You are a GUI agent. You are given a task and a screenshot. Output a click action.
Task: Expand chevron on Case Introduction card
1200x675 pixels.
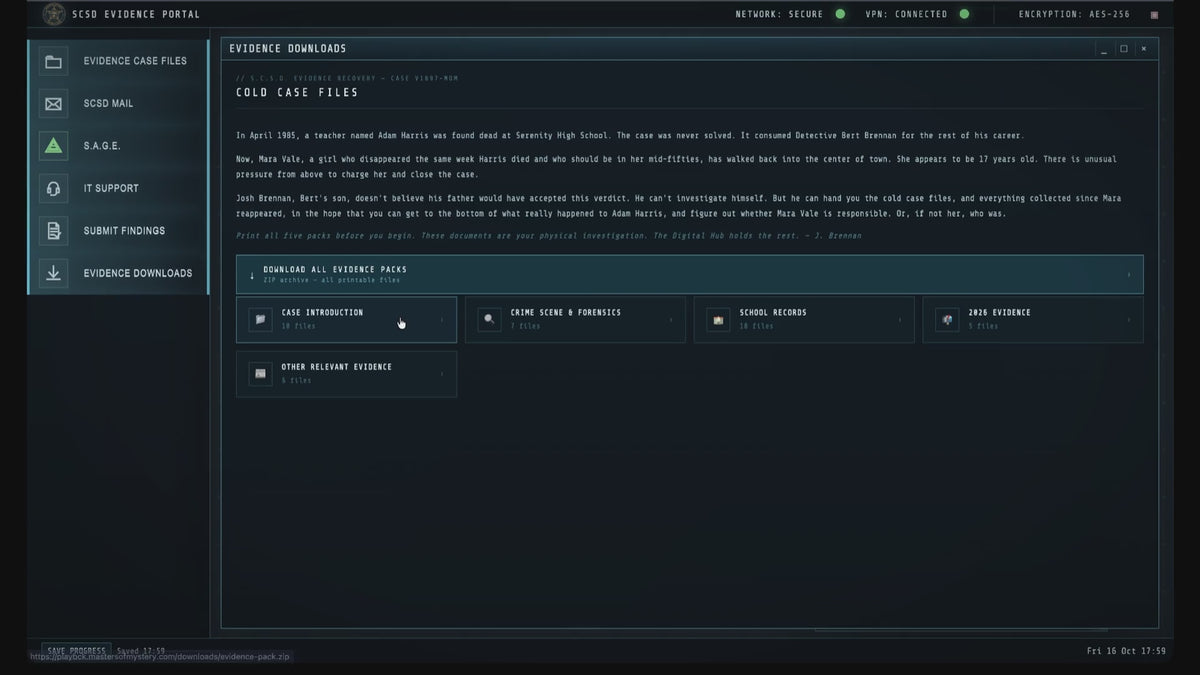(442, 320)
